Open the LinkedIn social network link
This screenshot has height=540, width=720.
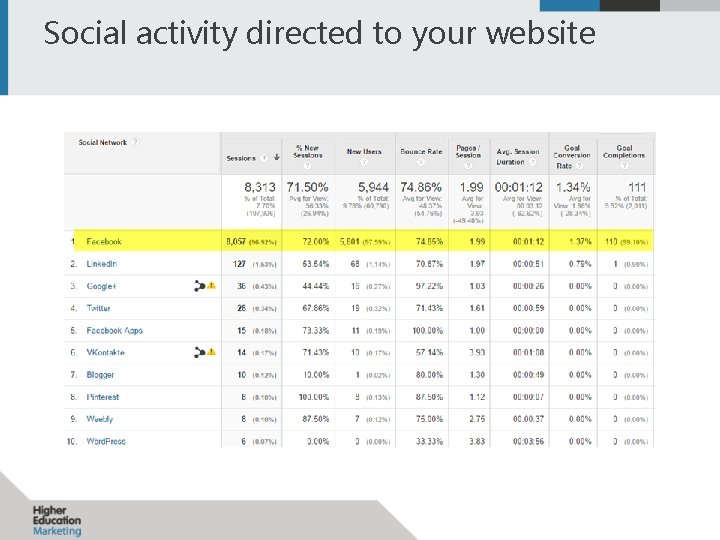(102, 264)
